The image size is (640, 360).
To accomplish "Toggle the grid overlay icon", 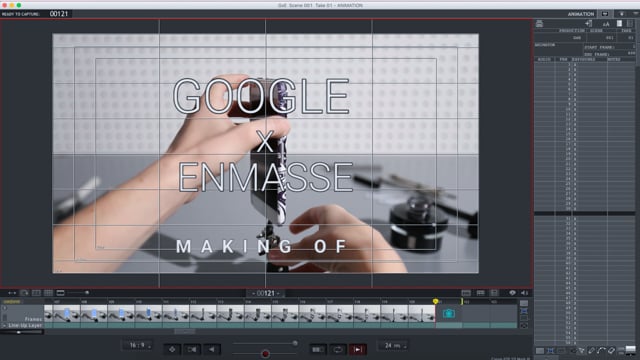I will pyautogui.click(x=48, y=293).
